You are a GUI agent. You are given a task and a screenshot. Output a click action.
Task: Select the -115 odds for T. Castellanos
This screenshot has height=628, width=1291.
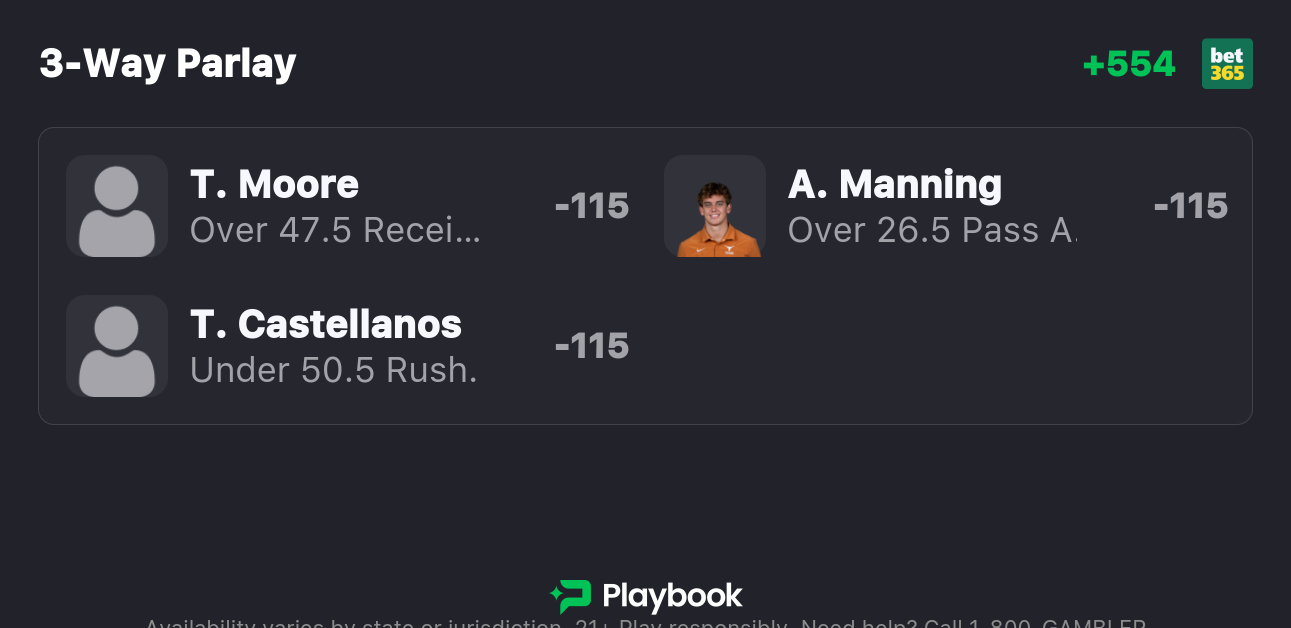[591, 346]
